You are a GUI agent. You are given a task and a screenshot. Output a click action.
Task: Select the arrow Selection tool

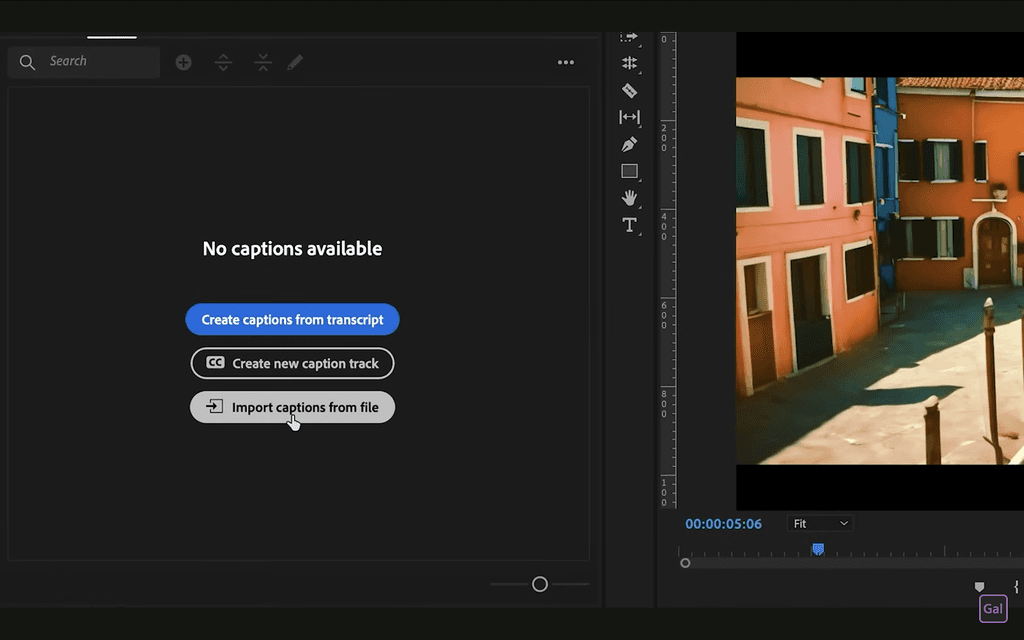pos(630,36)
